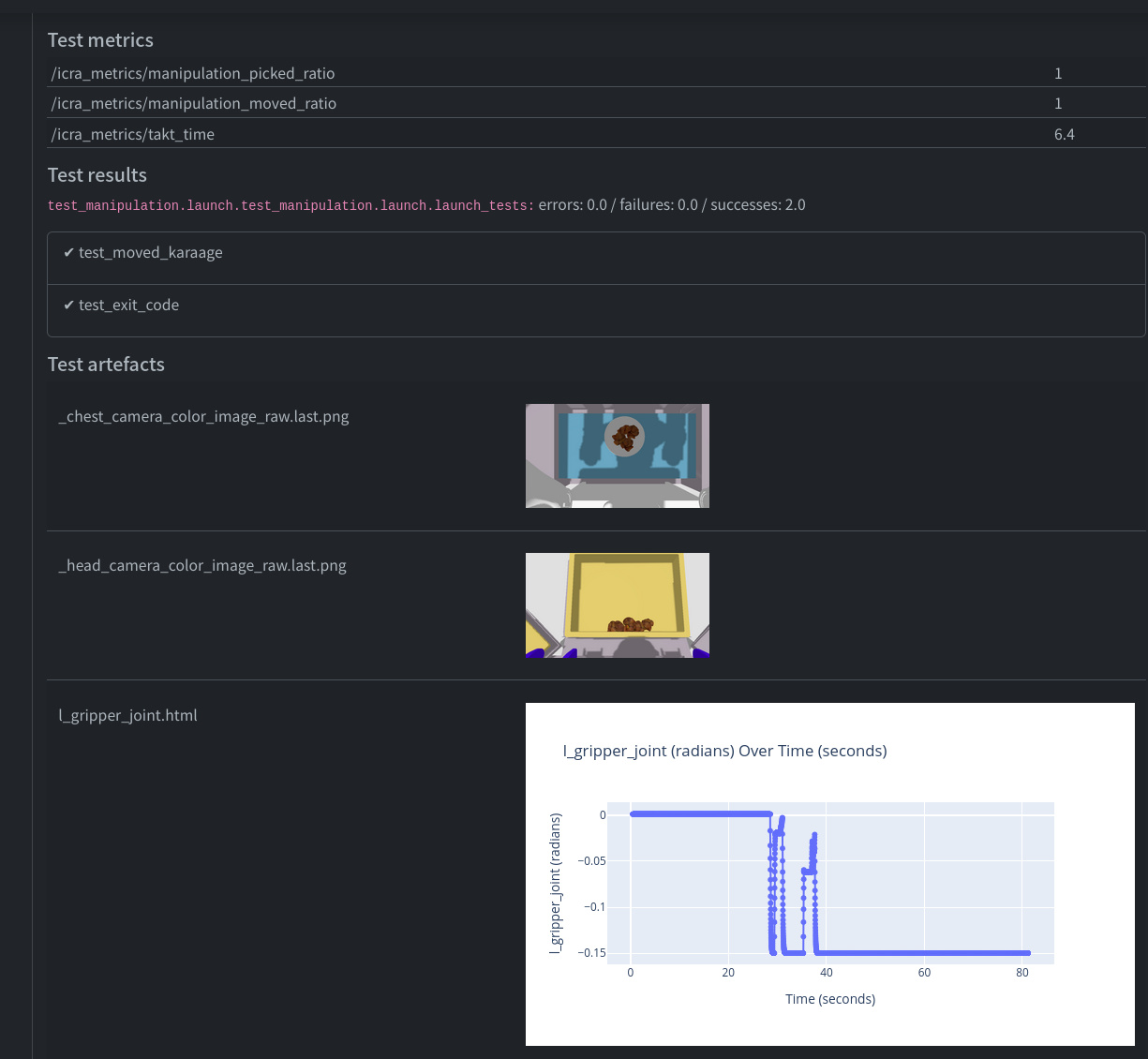Viewport: 1148px width, 1059px height.
Task: Expand the test_moved_karaage result row
Action: tap(150, 253)
